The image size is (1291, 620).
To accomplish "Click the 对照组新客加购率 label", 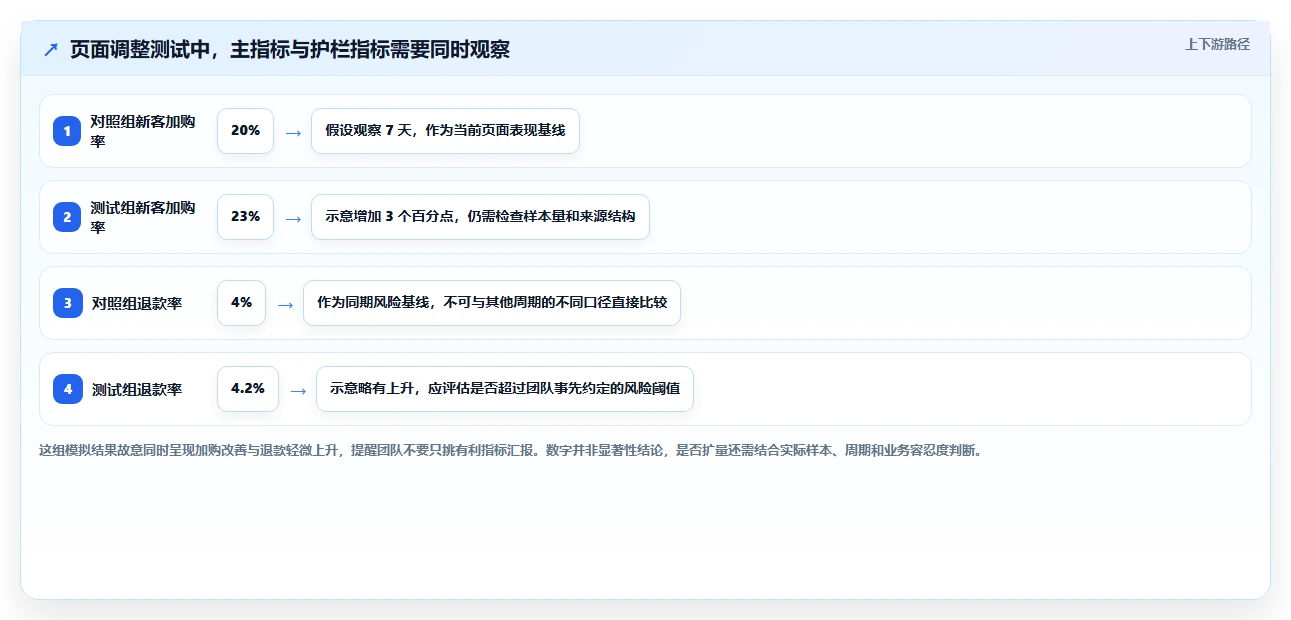I will [144, 131].
